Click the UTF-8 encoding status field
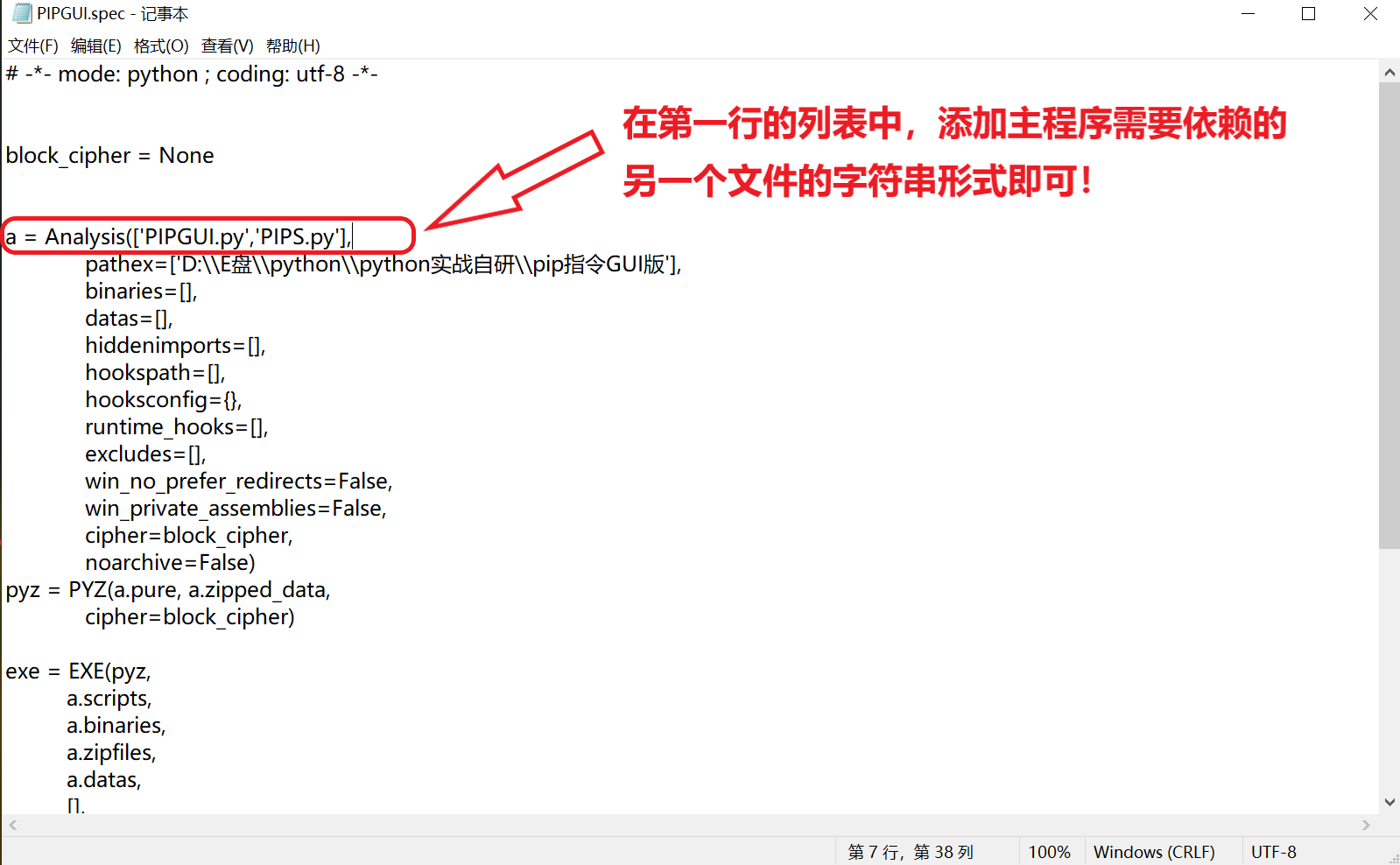This screenshot has width=1400, height=865. 1274,852
